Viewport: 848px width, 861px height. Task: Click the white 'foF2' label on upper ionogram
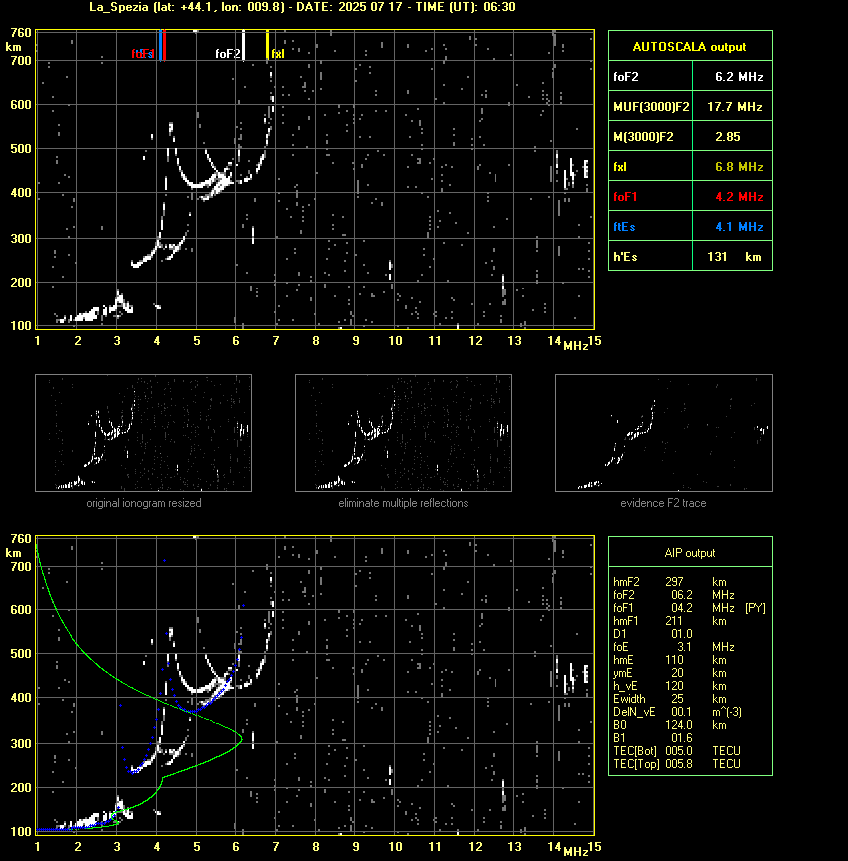click(x=227, y=53)
